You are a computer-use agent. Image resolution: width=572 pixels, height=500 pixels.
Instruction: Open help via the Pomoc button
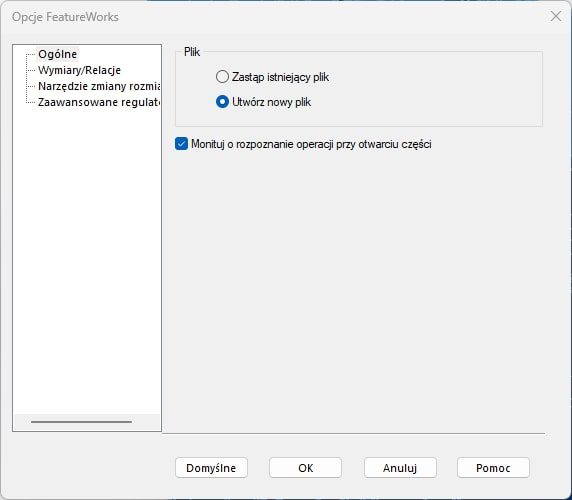(x=493, y=468)
